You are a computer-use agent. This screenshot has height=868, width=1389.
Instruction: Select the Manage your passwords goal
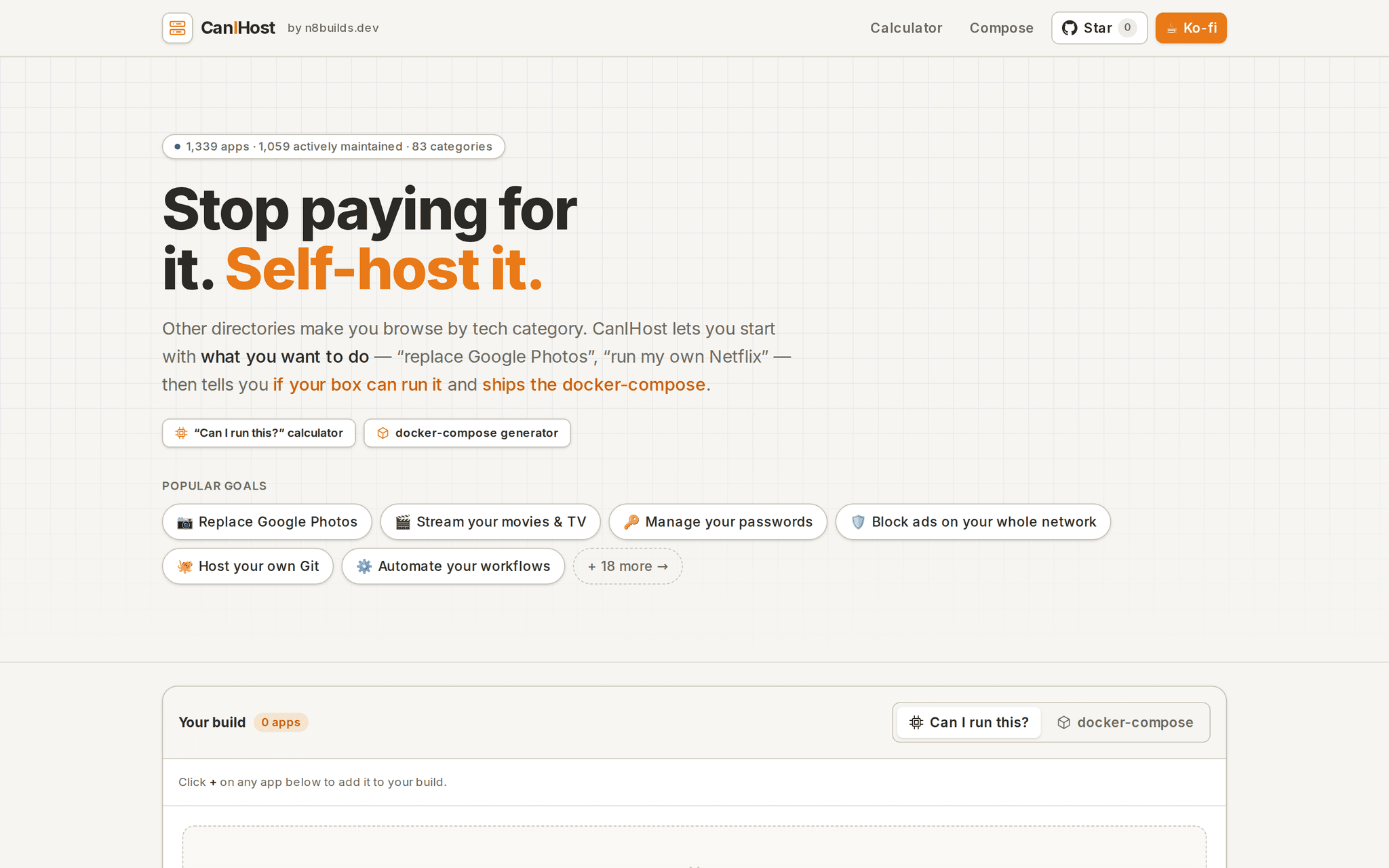coord(718,521)
